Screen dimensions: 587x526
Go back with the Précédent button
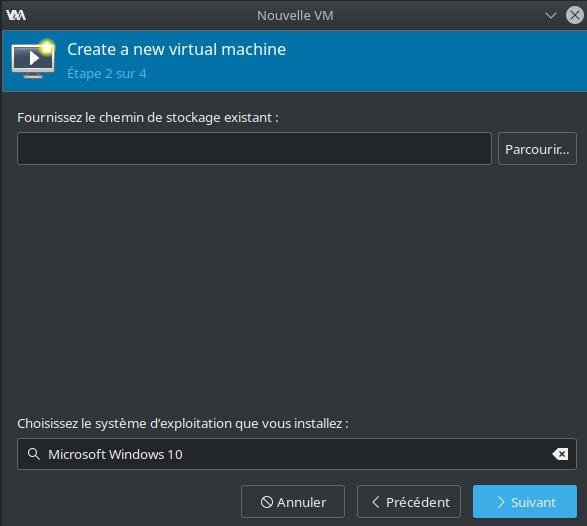coord(409,501)
